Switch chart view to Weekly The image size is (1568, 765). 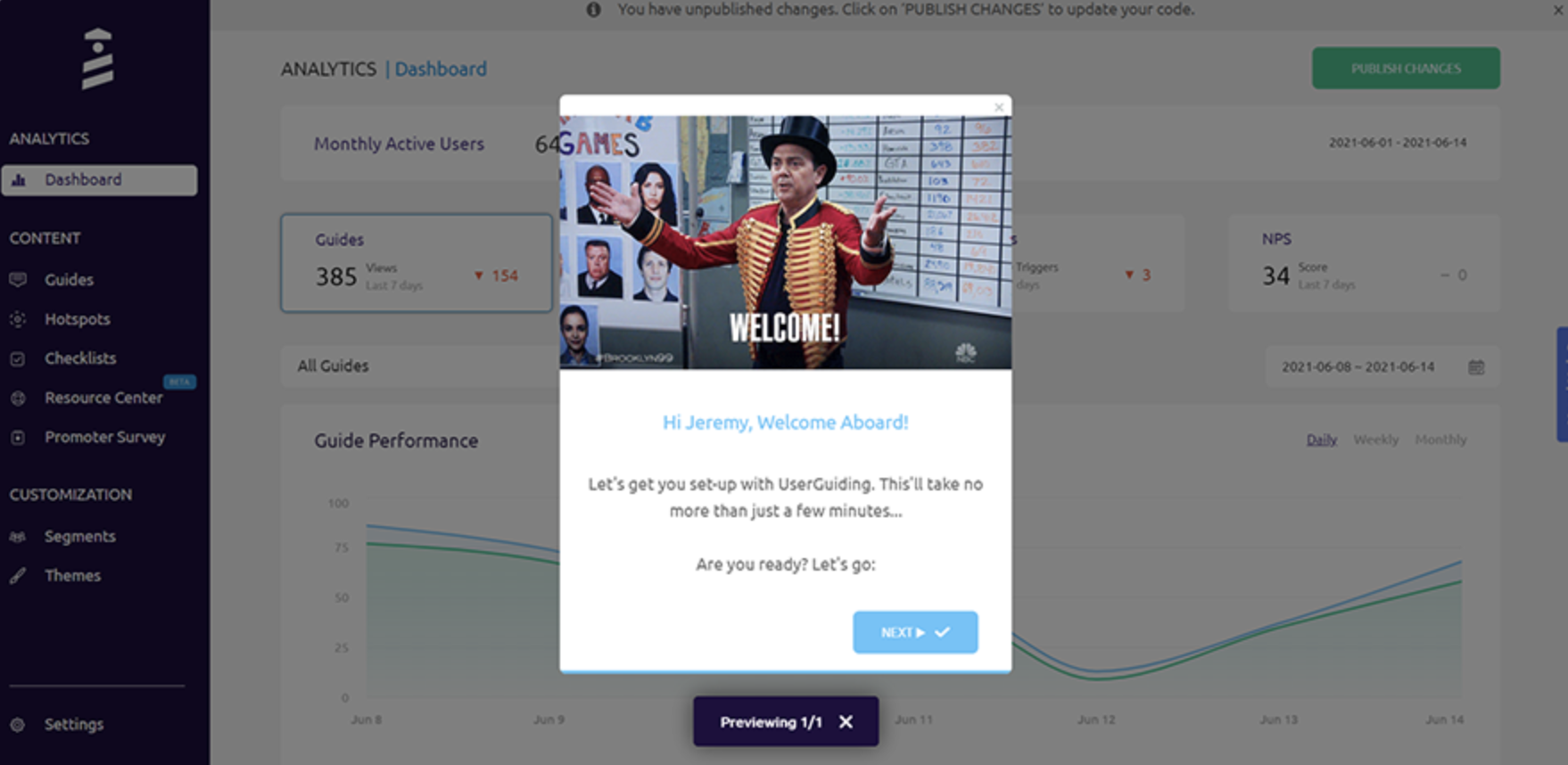click(x=1375, y=440)
